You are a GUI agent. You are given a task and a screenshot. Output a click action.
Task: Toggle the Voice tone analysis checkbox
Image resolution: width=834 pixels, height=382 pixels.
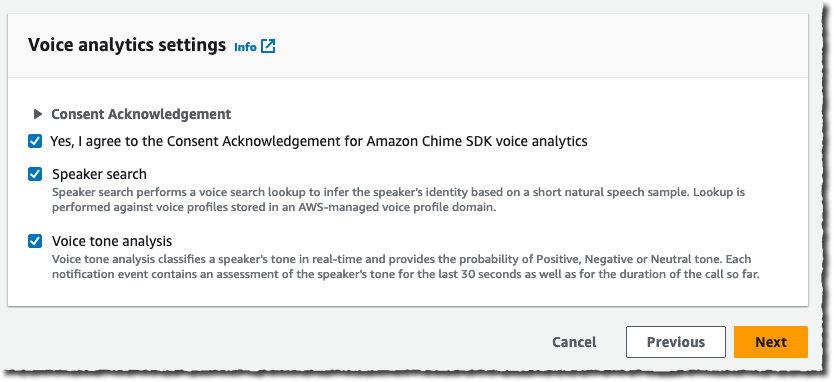click(x=35, y=242)
